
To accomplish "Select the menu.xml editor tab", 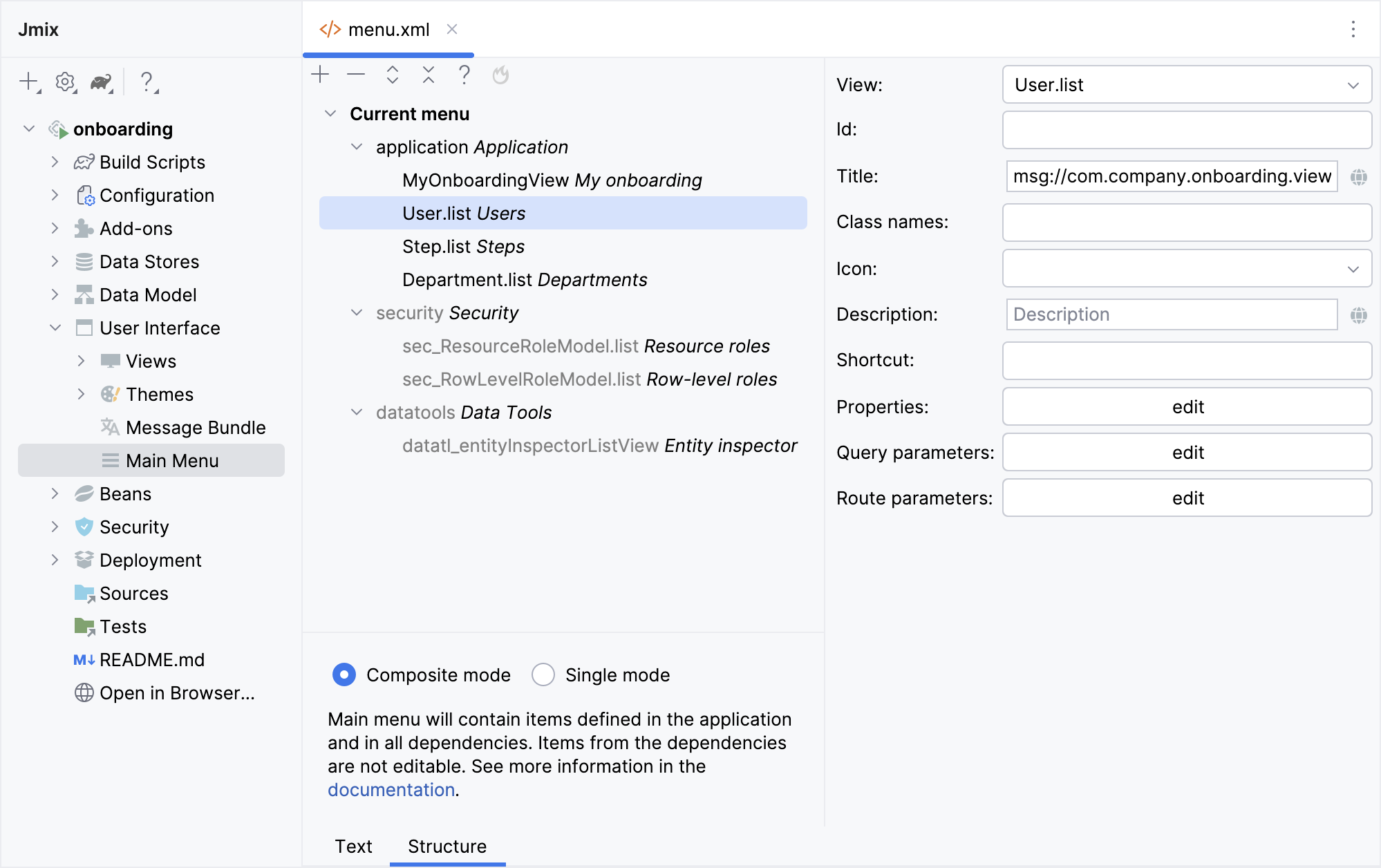I will click(388, 30).
